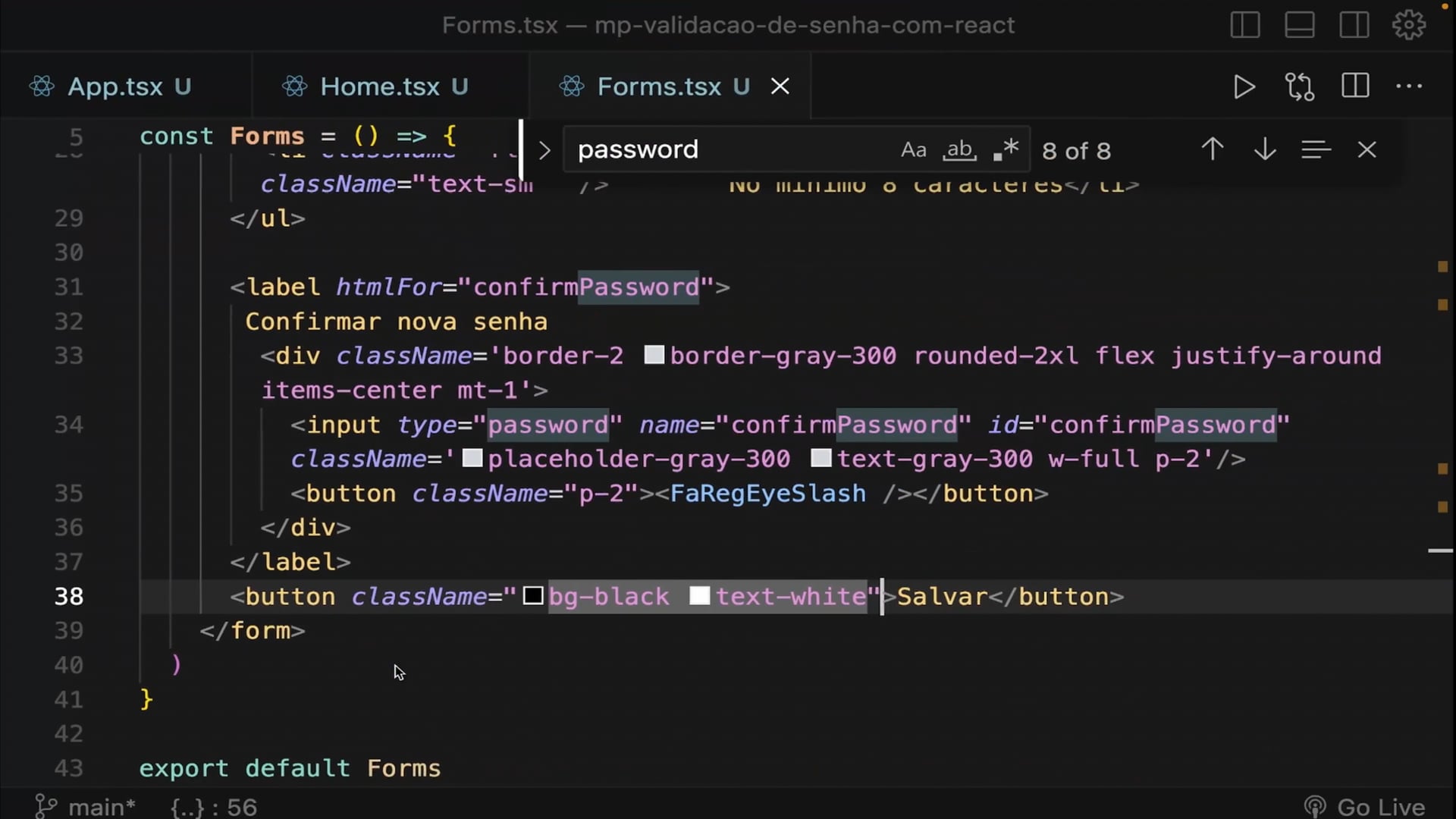This screenshot has height=819, width=1456.
Task: Toggle secondary sidebar layout icon
Action: [1354, 25]
